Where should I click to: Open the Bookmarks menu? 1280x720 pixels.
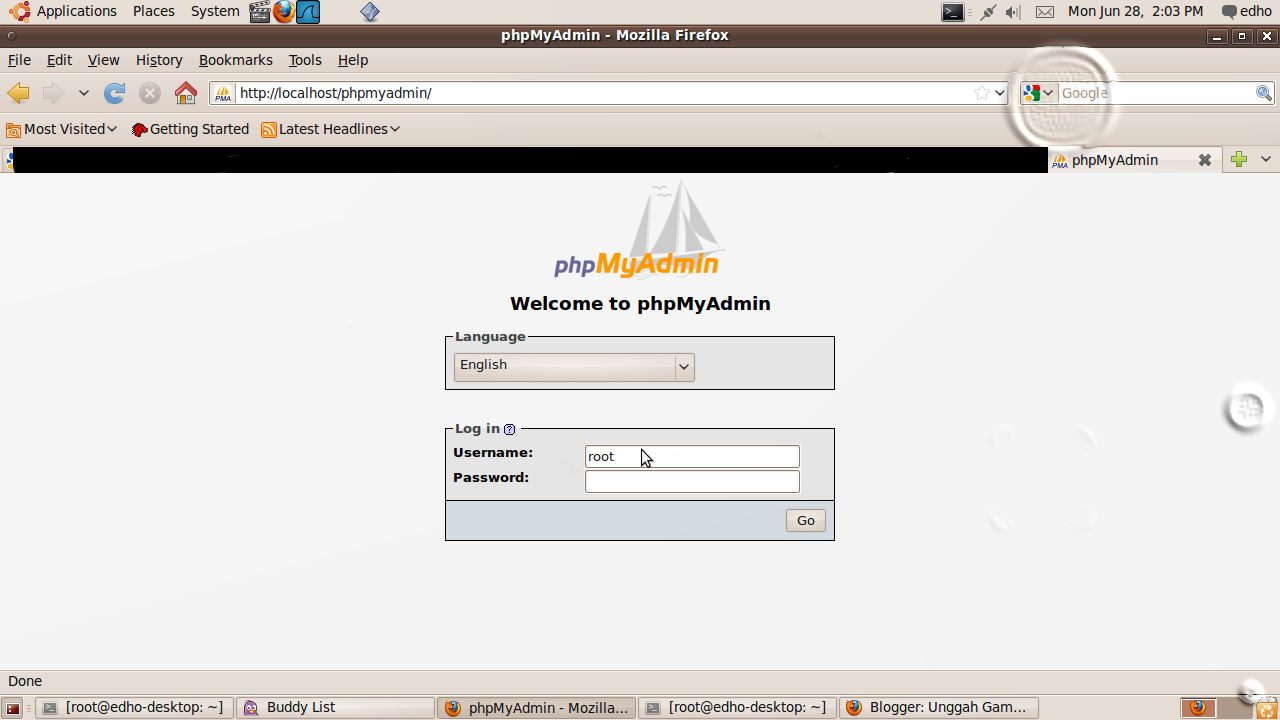pyautogui.click(x=235, y=60)
